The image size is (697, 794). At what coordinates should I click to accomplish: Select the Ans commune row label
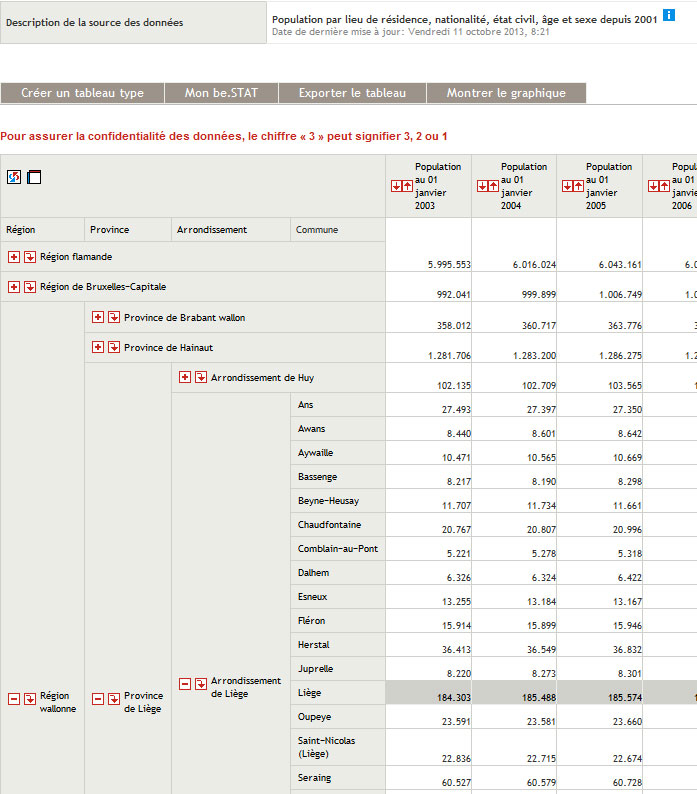click(x=305, y=405)
